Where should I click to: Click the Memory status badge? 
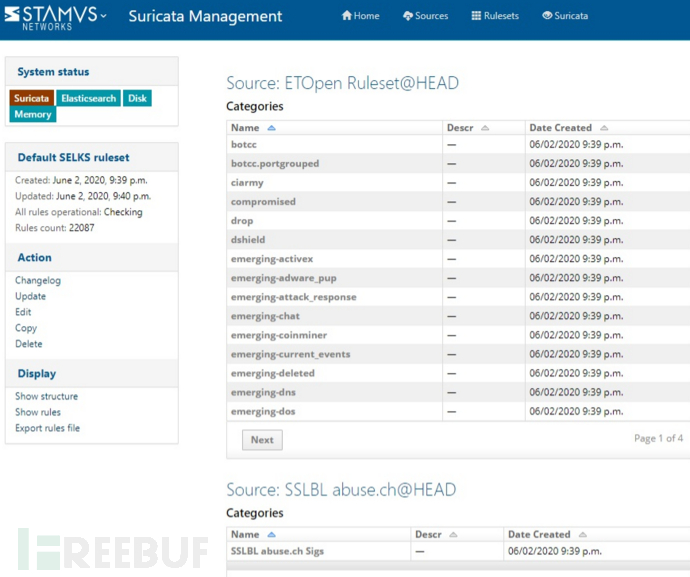click(33, 114)
